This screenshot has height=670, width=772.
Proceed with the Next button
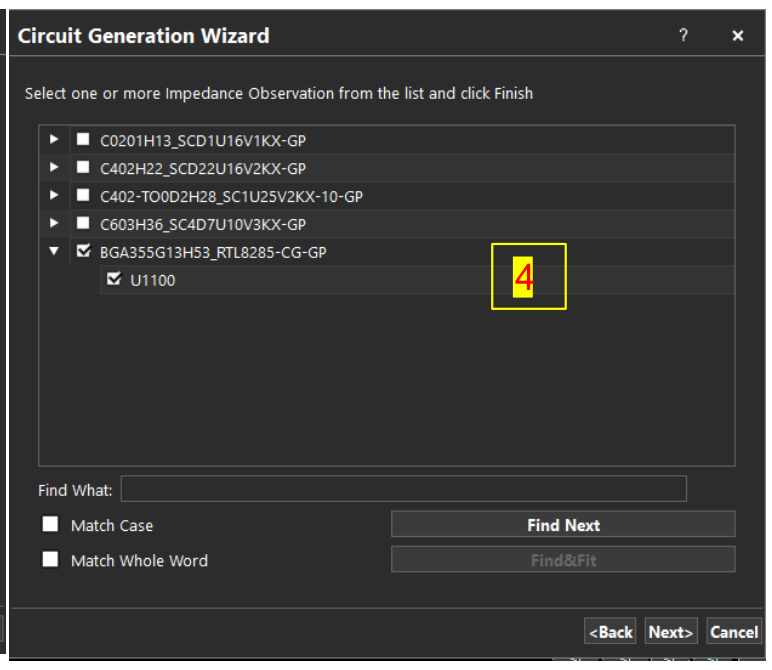coord(671,632)
